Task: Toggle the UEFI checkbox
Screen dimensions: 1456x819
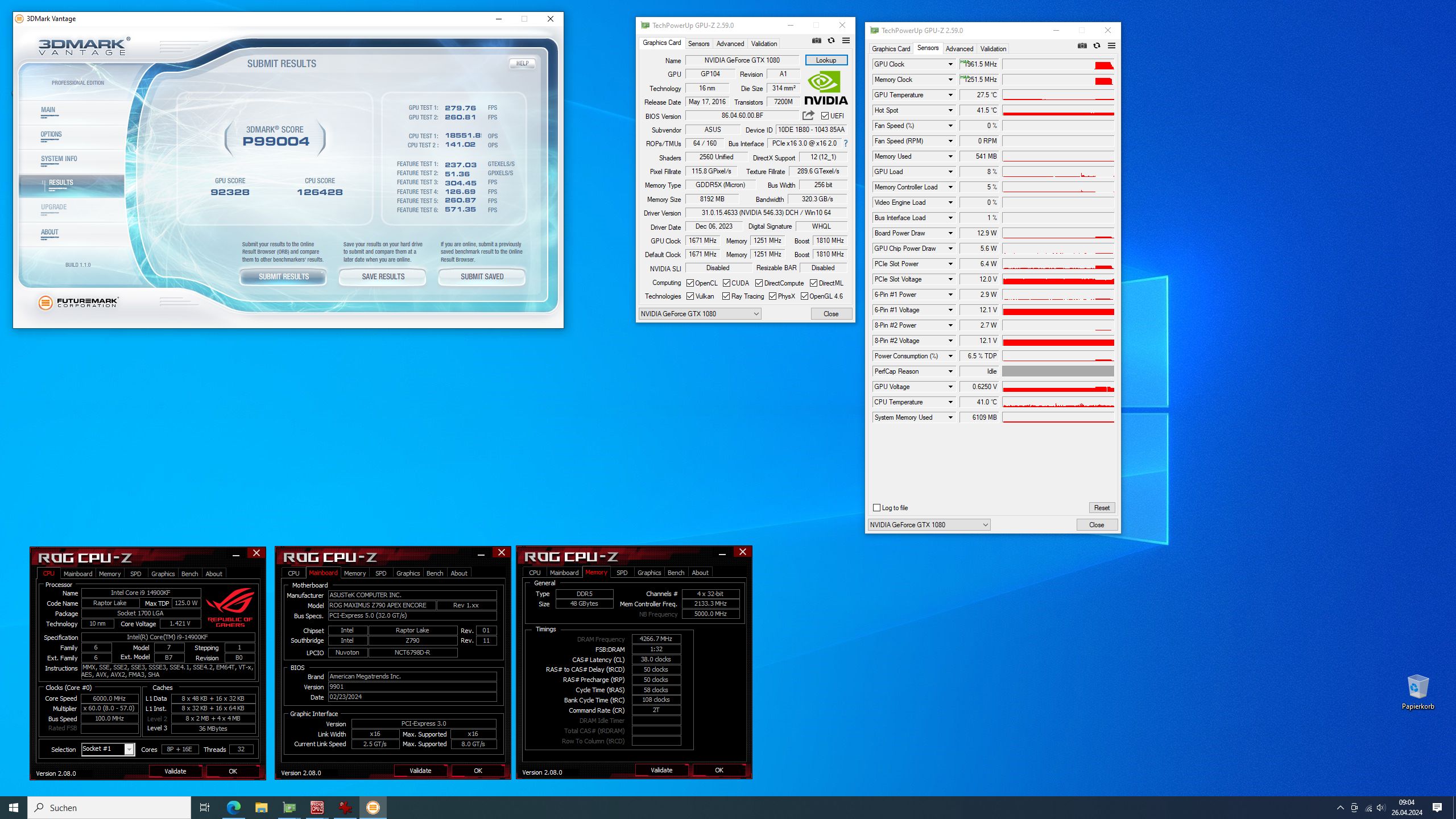Action: [825, 116]
